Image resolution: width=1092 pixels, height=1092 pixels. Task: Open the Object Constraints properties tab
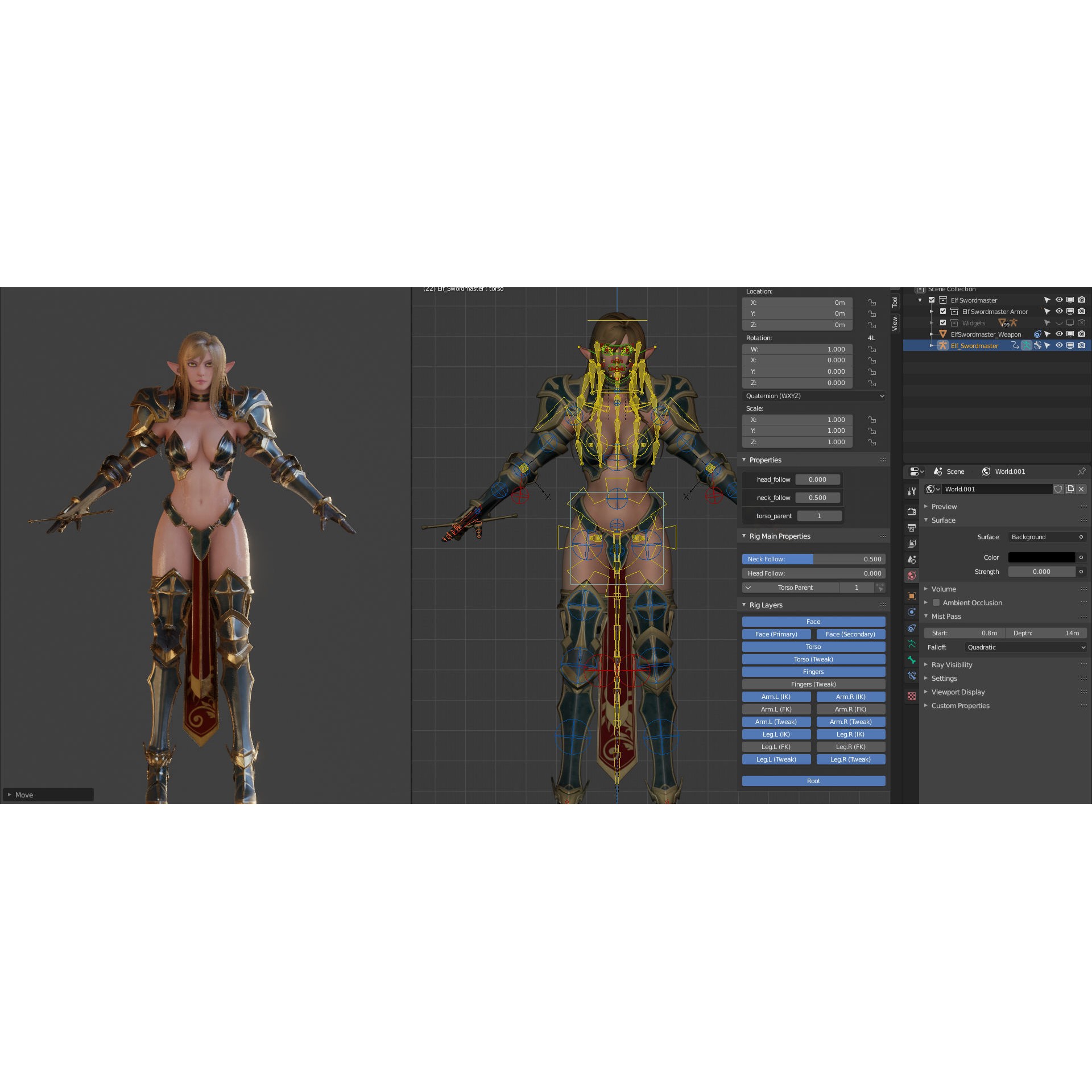pos(912,628)
